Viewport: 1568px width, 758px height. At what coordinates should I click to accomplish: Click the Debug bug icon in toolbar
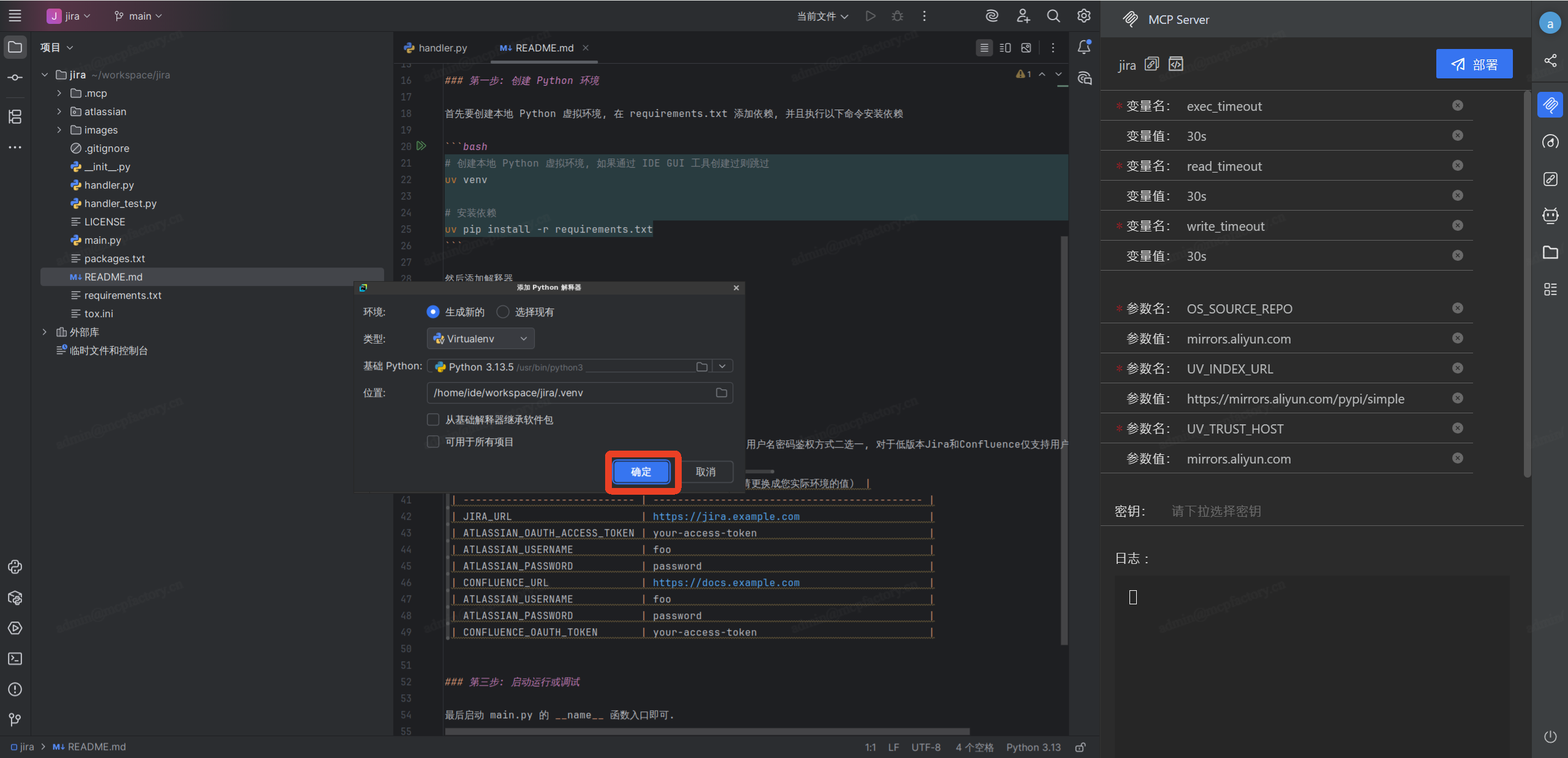(x=897, y=17)
